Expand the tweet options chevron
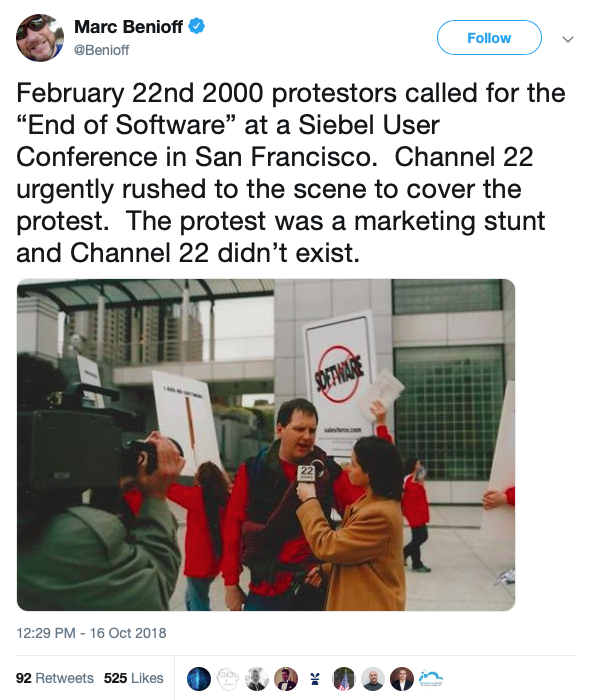 [568, 39]
